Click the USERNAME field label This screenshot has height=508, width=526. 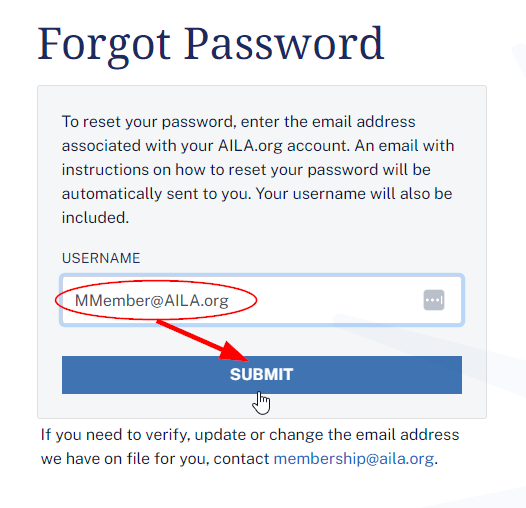click(101, 258)
